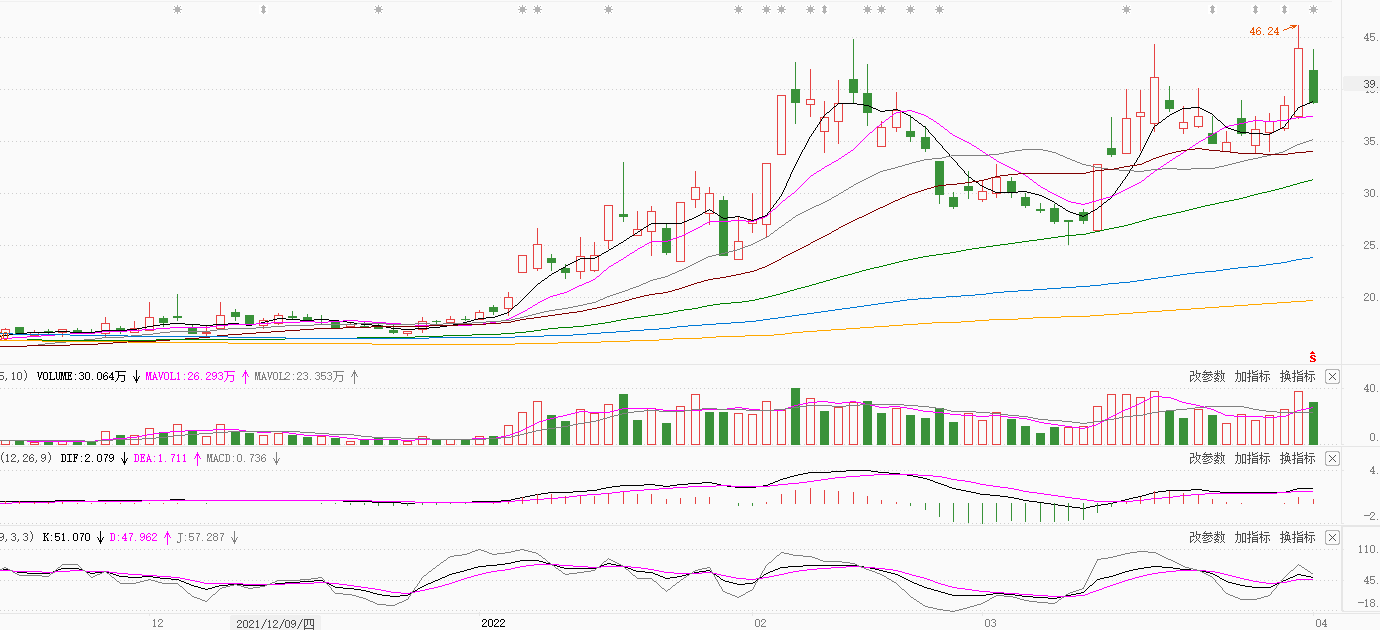Click the MAVOL2:23.353万 value
The width and height of the screenshot is (1380, 630).
pos(299,377)
